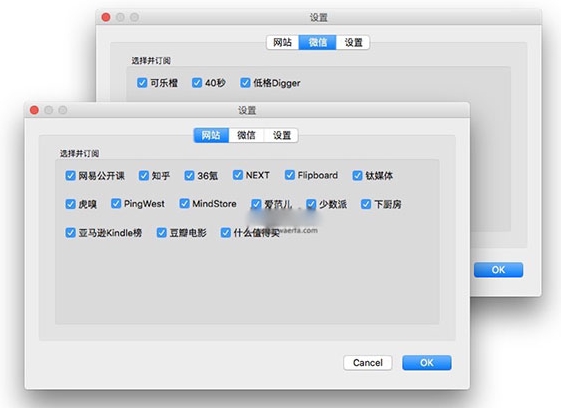Uncheck the Flipboard checkbox
561x408 pixels.
pos(289,175)
